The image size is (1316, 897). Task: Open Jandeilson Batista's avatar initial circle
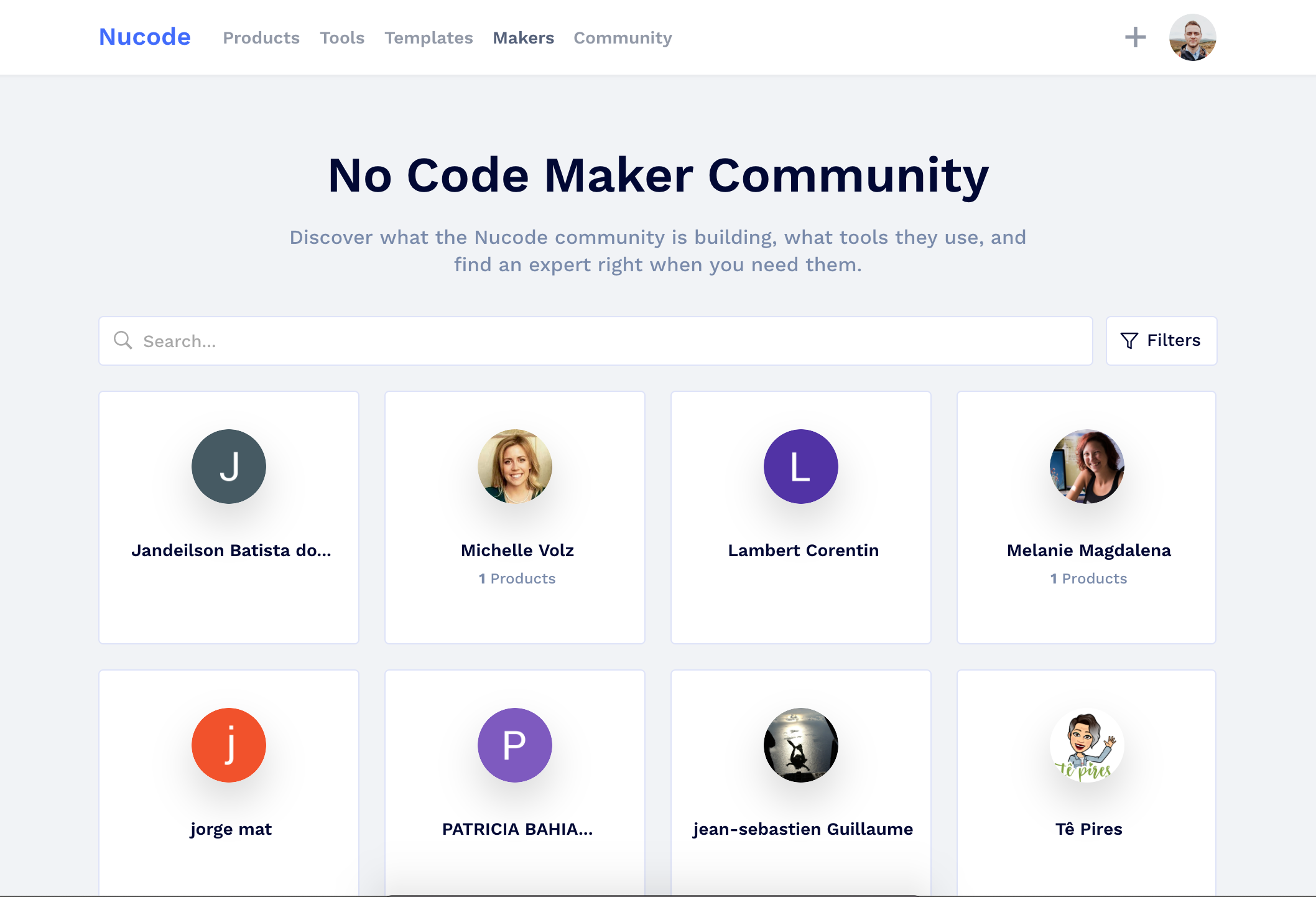pyautogui.click(x=229, y=467)
